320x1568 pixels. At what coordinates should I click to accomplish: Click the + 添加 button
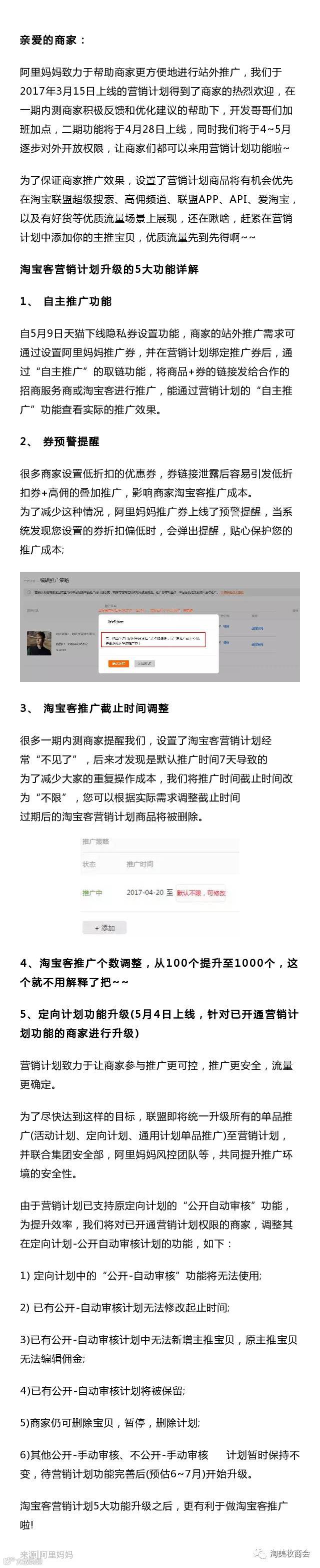(x=104, y=928)
